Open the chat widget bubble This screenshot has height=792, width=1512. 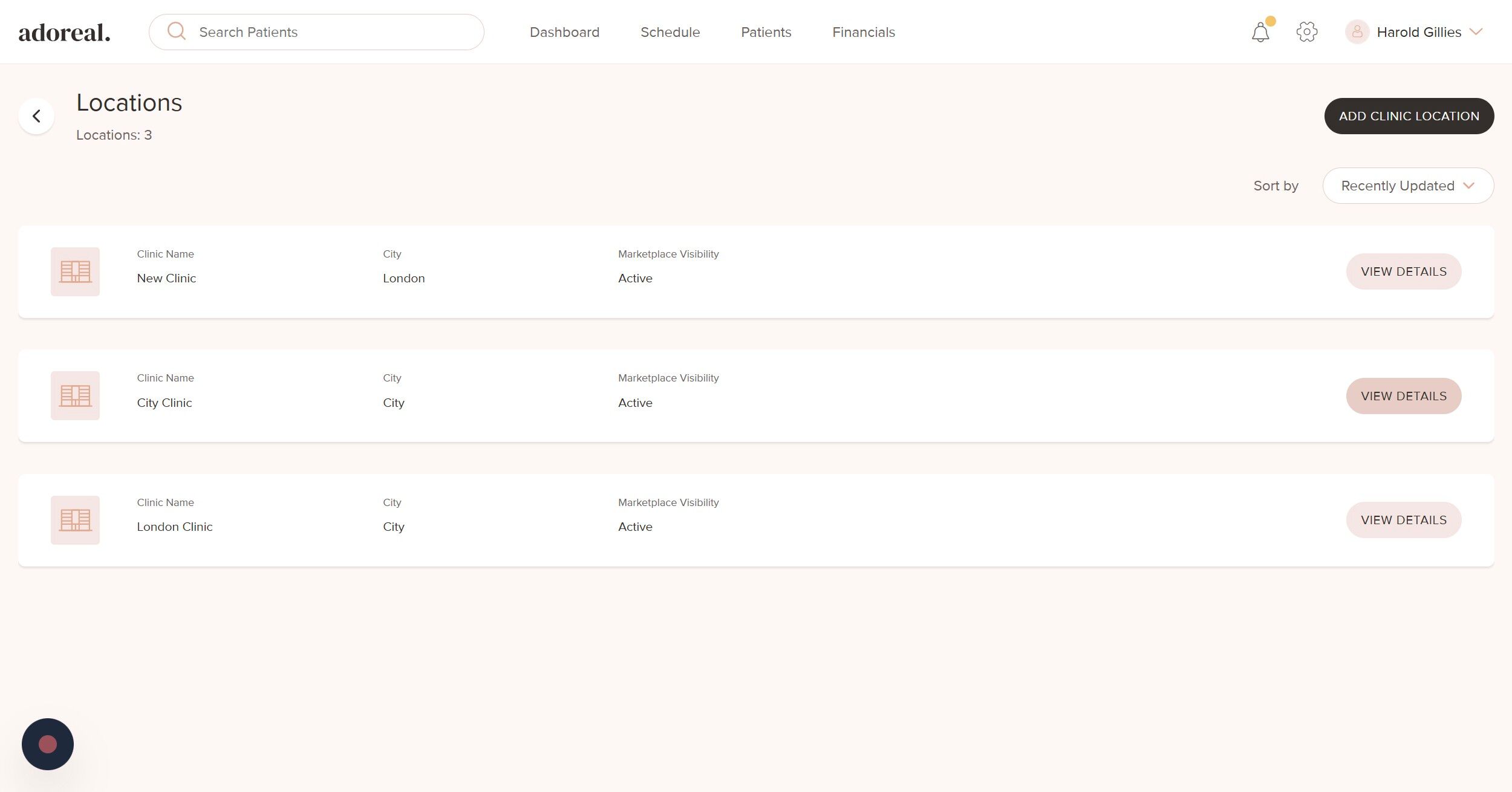coord(48,744)
